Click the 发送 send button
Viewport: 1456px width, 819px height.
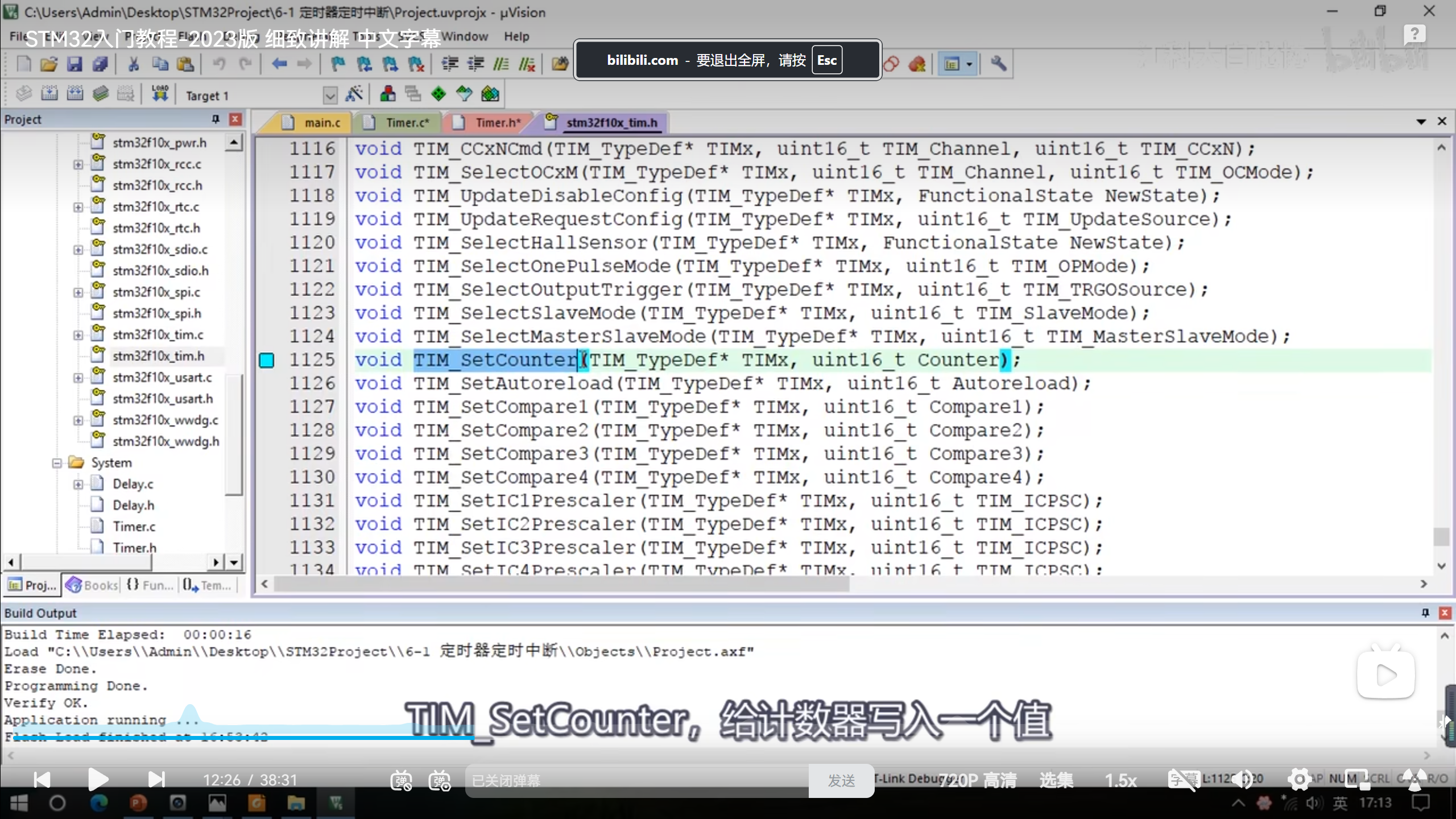click(841, 781)
